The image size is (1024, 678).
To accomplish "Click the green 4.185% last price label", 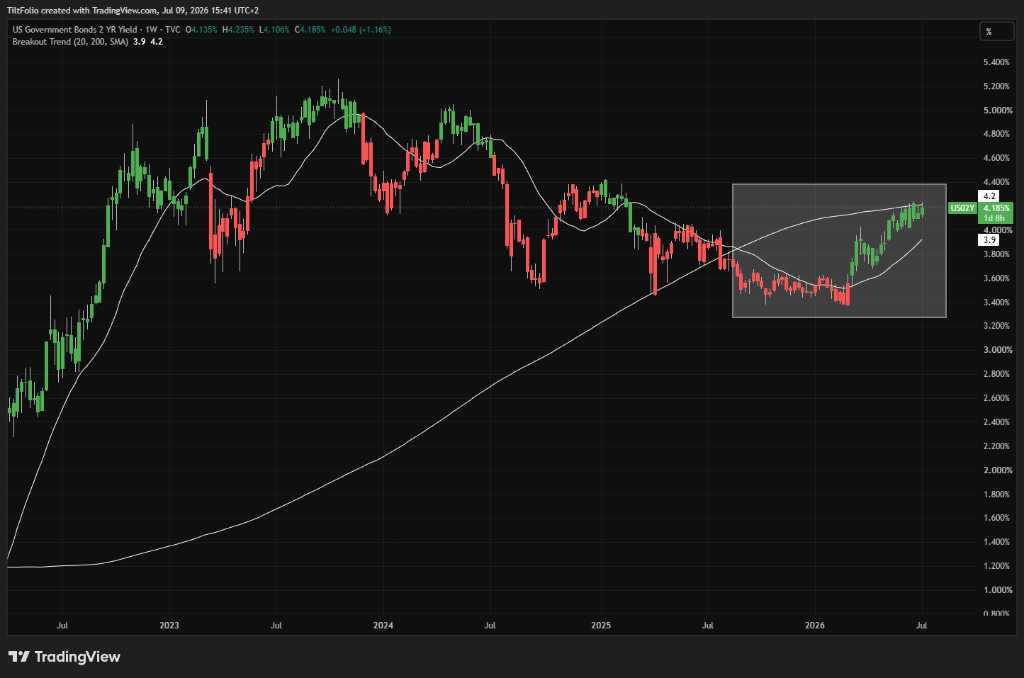I will pos(996,208).
